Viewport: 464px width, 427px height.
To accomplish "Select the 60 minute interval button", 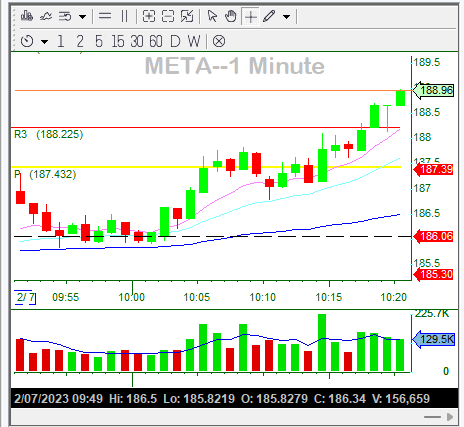I will (x=156, y=41).
